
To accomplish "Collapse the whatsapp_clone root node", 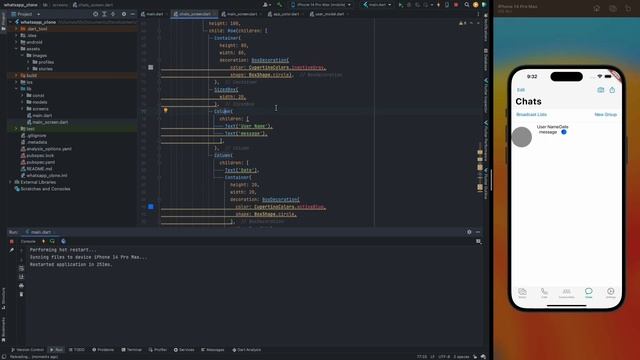I will tap(11, 22).
